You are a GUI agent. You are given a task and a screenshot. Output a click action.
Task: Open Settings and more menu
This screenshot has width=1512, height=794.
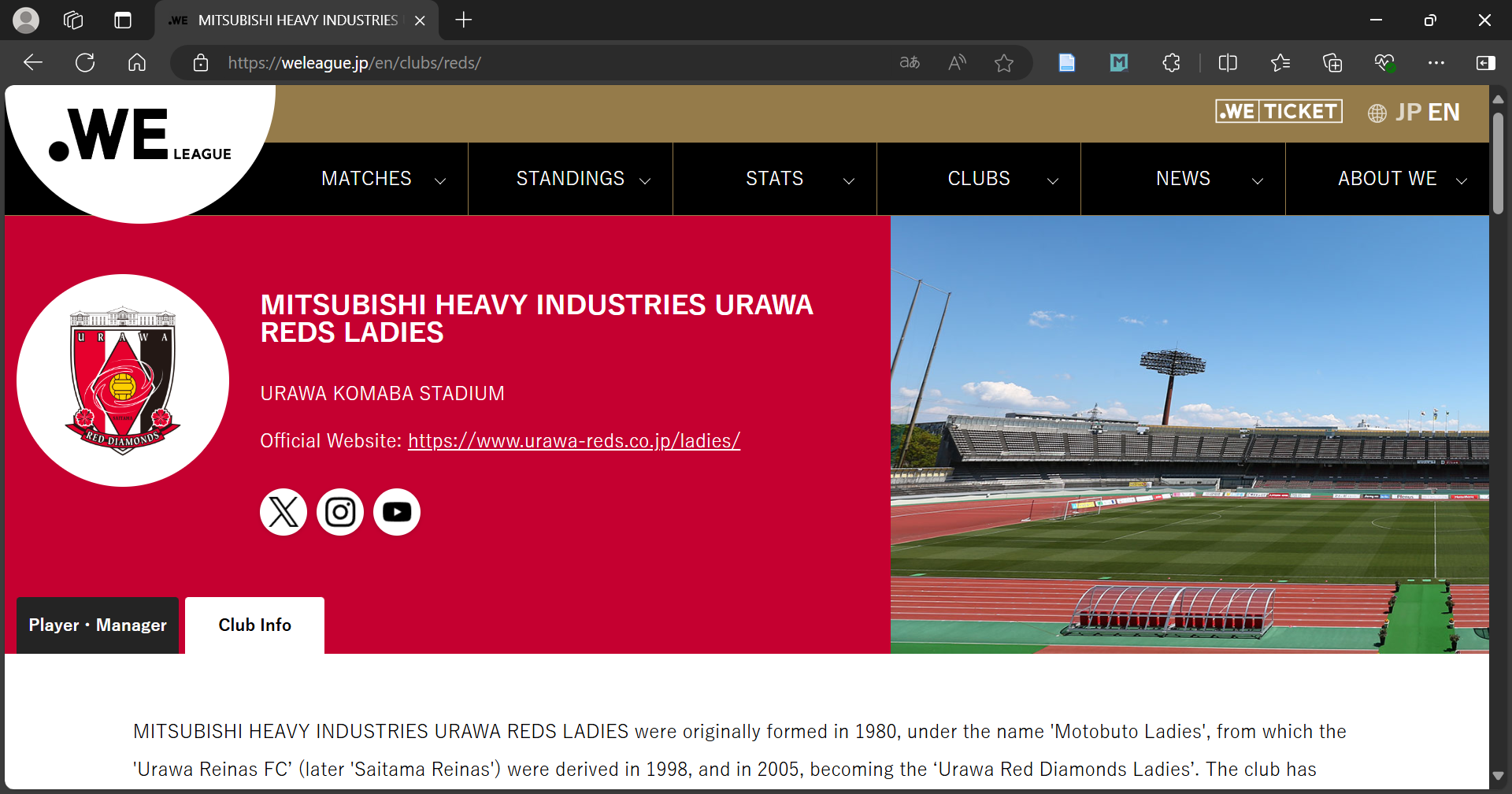pyautogui.click(x=1436, y=62)
